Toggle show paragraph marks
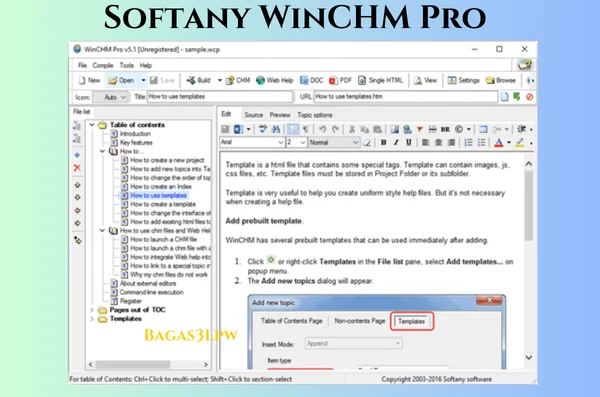This screenshot has height=397, width=600. click(x=305, y=129)
